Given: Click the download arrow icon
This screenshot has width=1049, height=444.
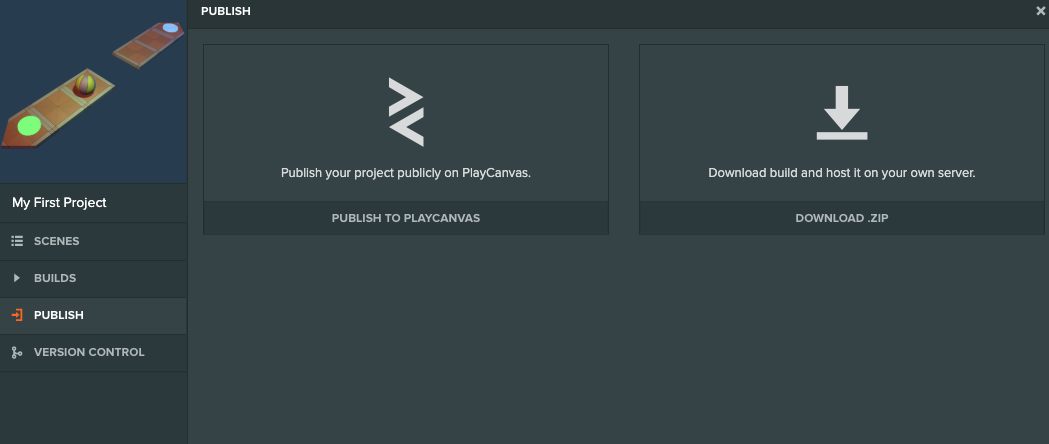Looking at the screenshot, I should click(842, 112).
